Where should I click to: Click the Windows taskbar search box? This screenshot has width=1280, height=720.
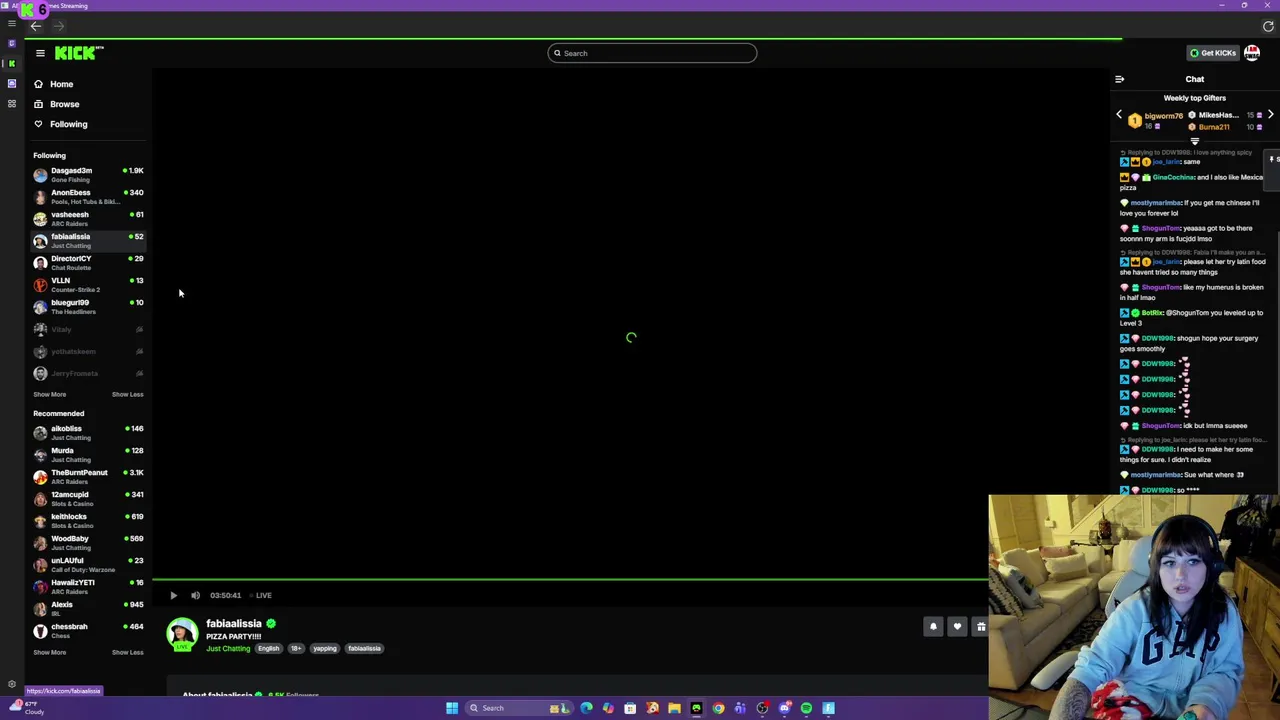pos(519,708)
